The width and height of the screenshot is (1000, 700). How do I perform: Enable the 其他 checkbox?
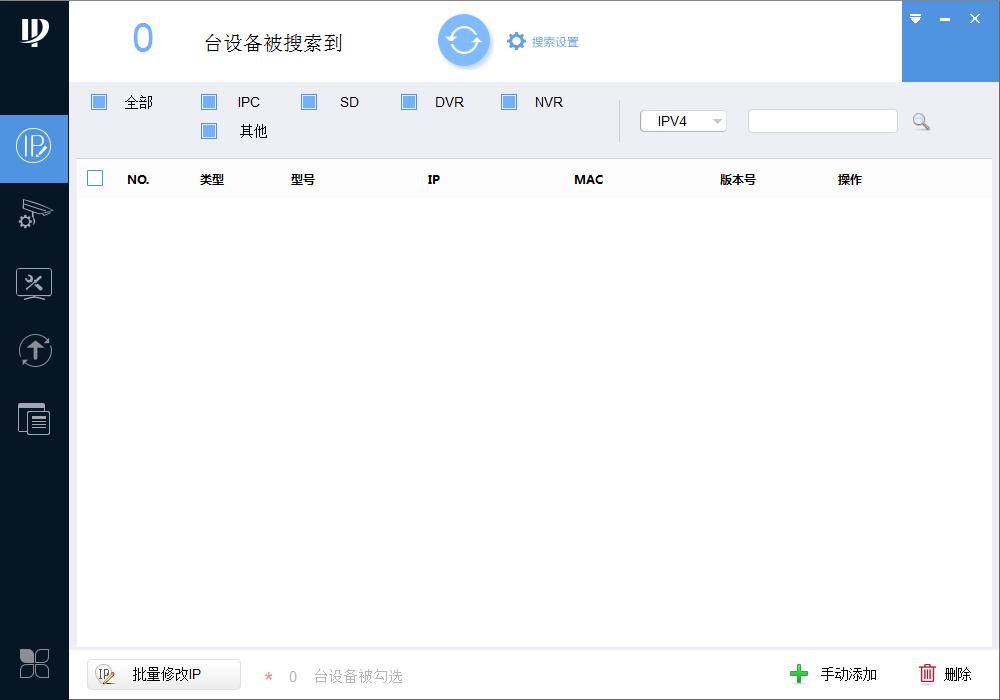click(208, 130)
